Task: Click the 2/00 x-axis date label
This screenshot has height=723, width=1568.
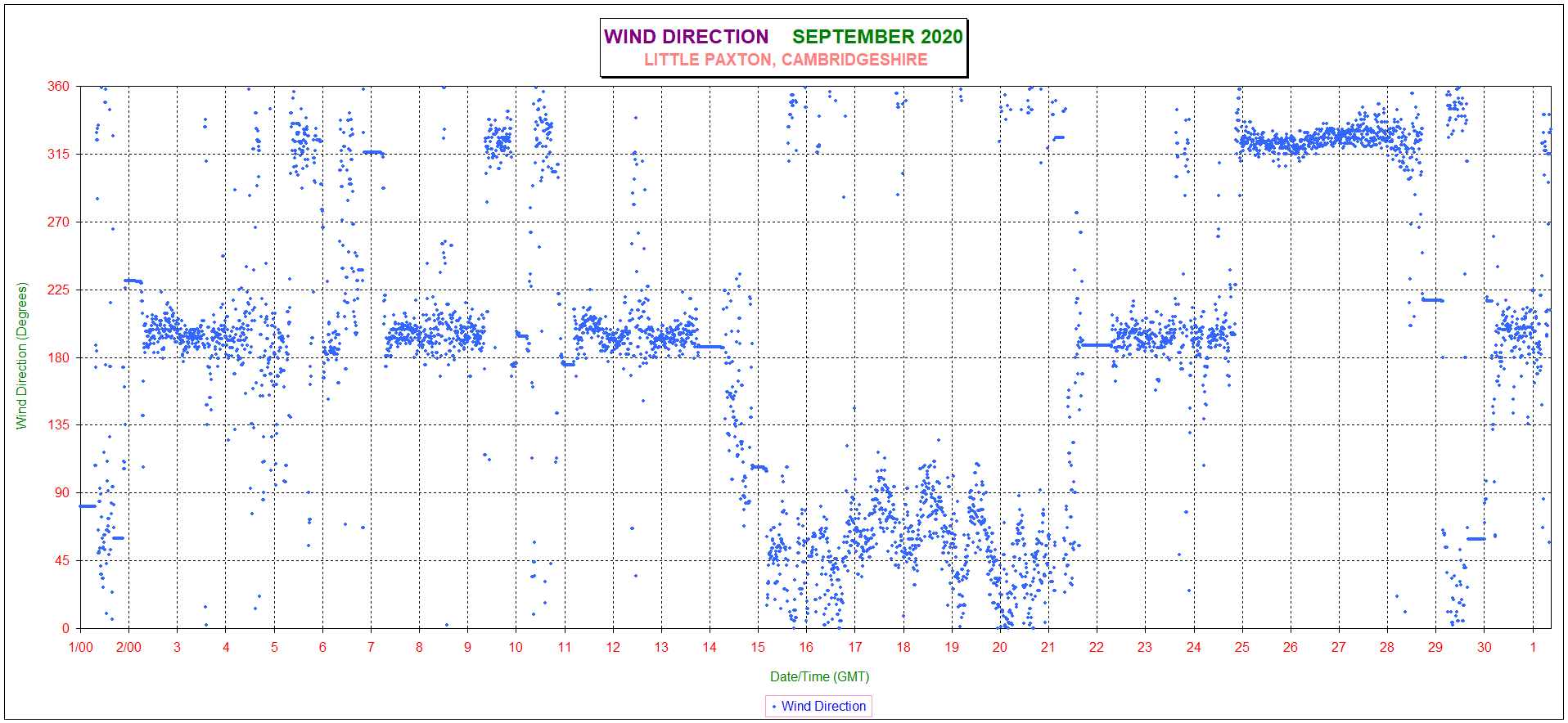Action: (128, 647)
